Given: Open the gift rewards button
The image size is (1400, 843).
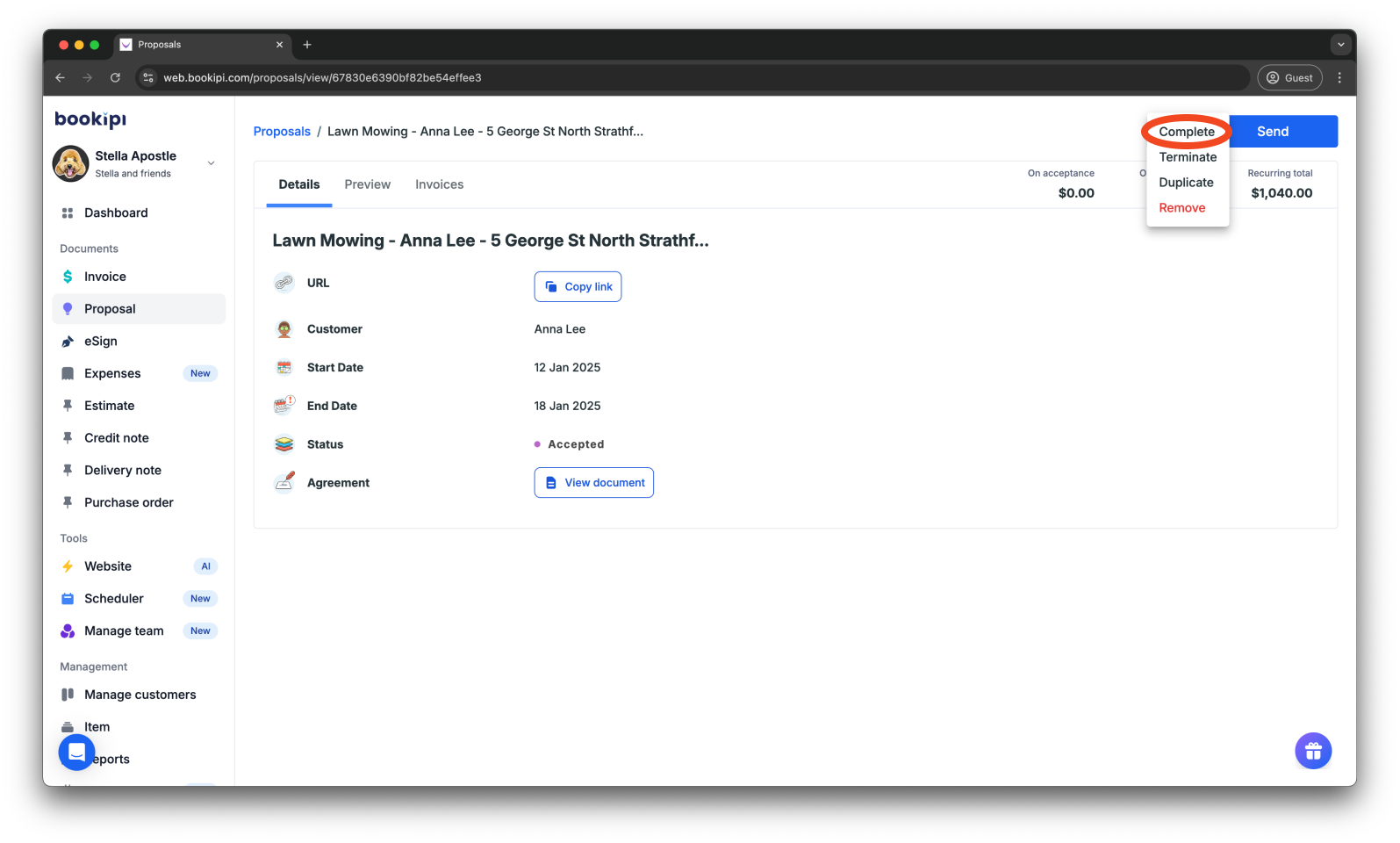Looking at the screenshot, I should click(x=1313, y=751).
